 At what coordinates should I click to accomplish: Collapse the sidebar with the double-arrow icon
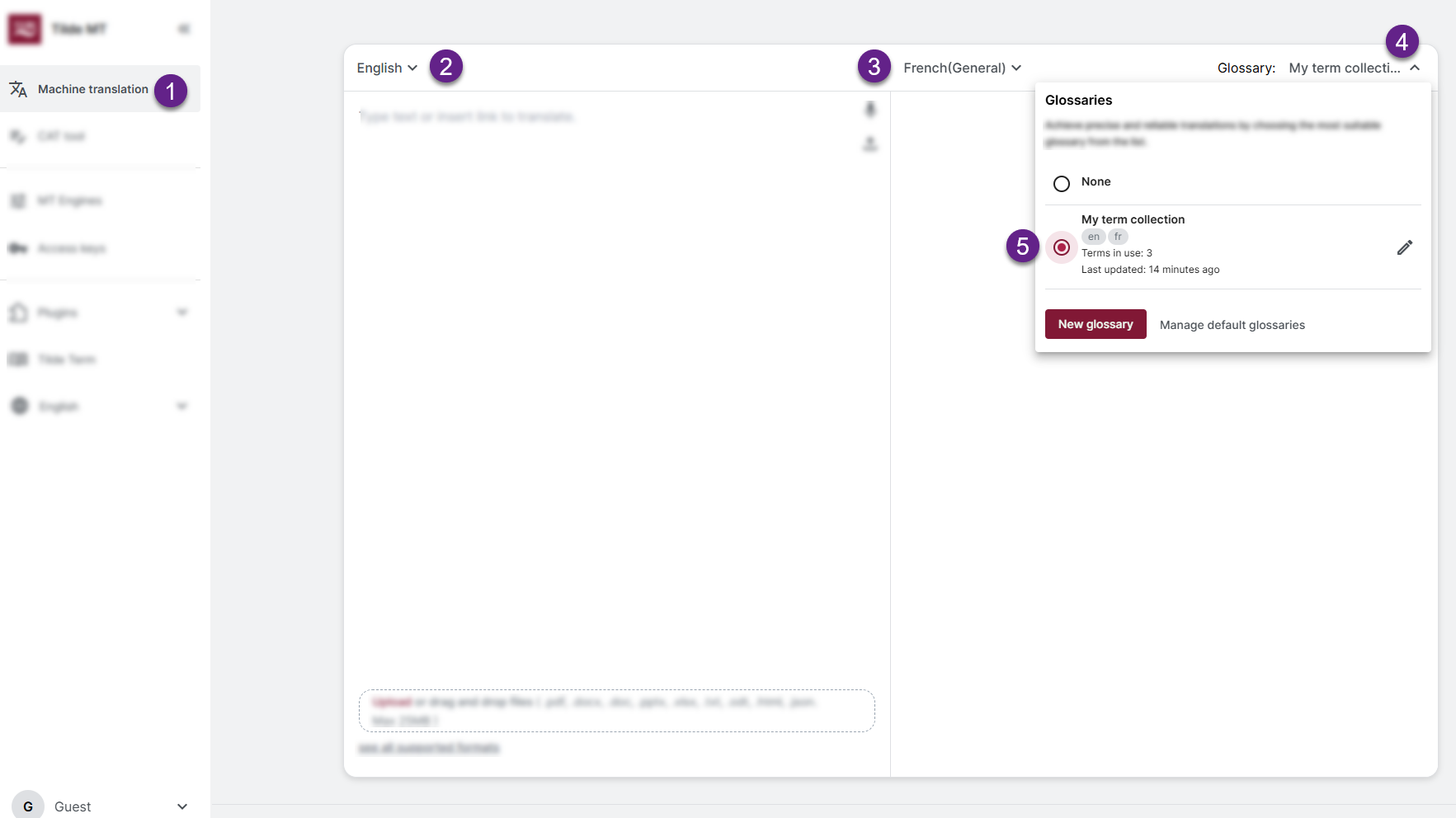point(184,29)
